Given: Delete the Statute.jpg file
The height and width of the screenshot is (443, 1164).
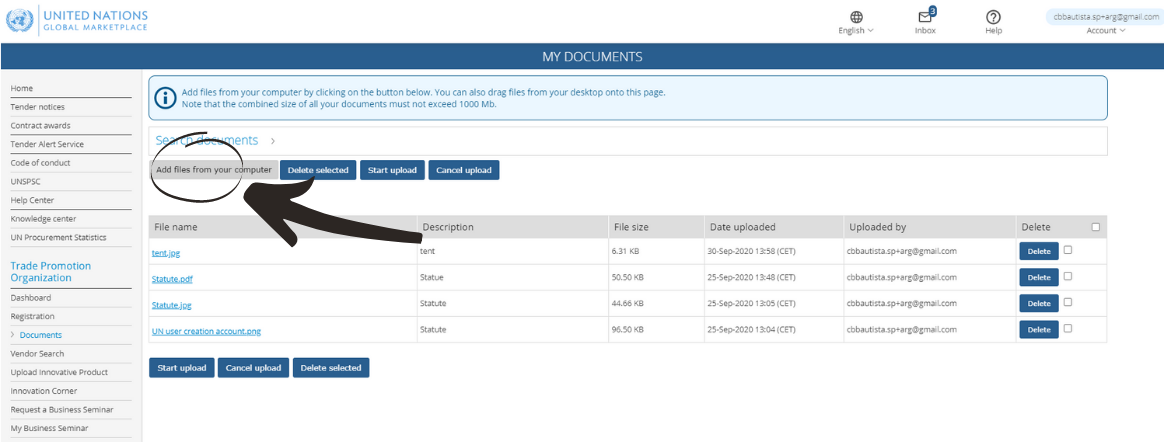Looking at the screenshot, I should pos(1039,303).
